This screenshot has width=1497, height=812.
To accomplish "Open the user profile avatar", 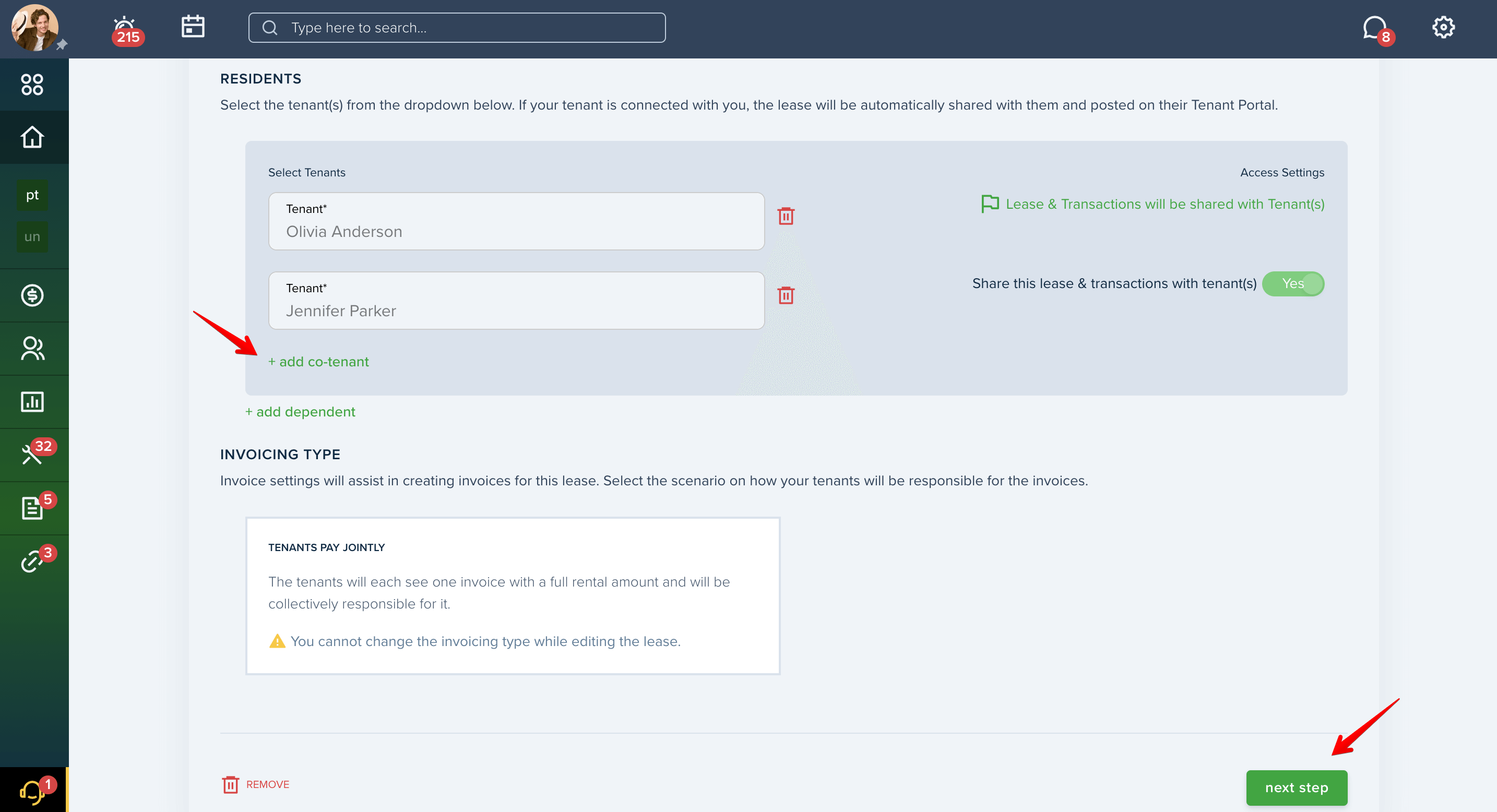I will click(35, 27).
